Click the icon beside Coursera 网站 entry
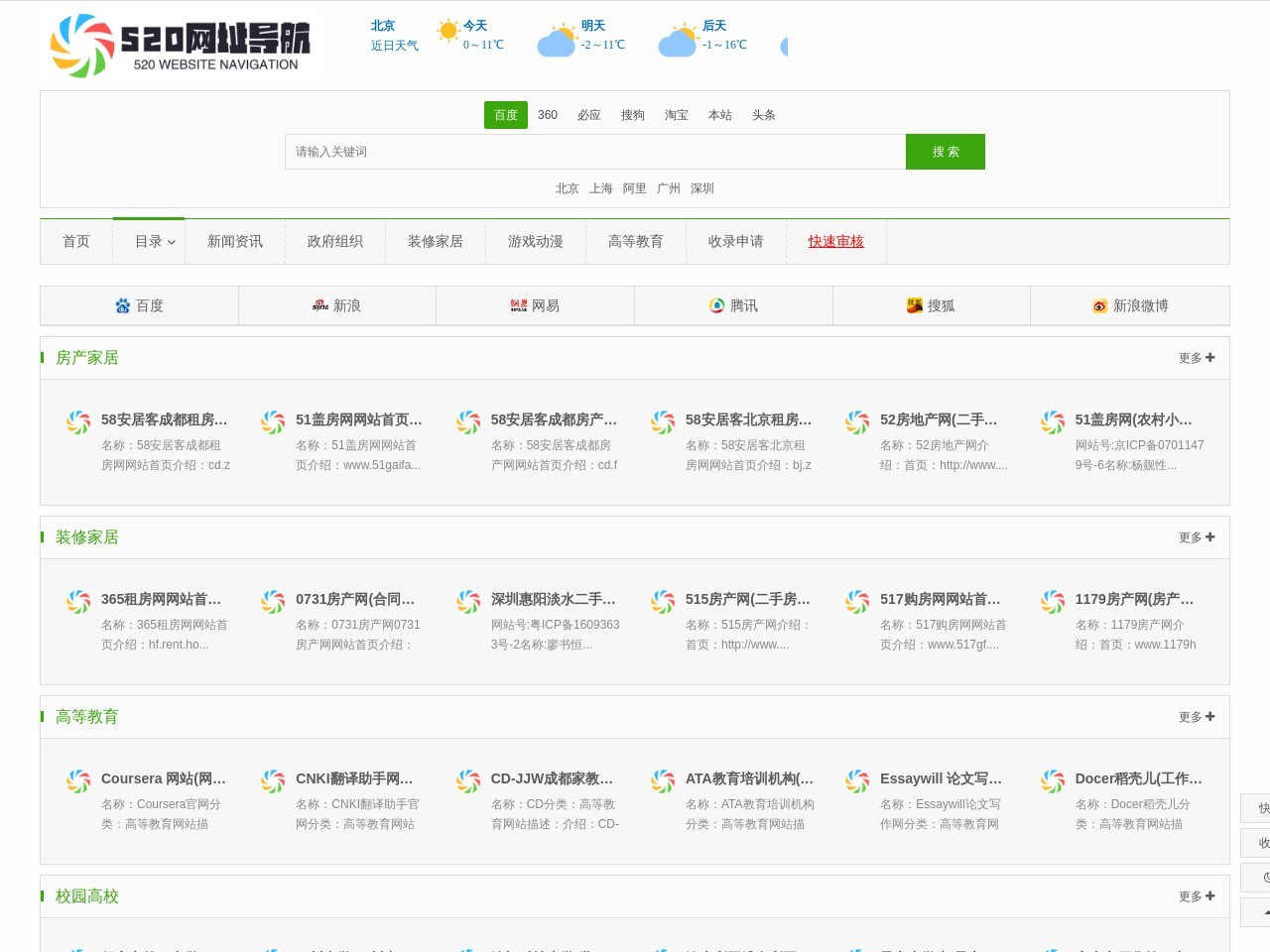Screen dimensions: 1270x952 point(78,781)
